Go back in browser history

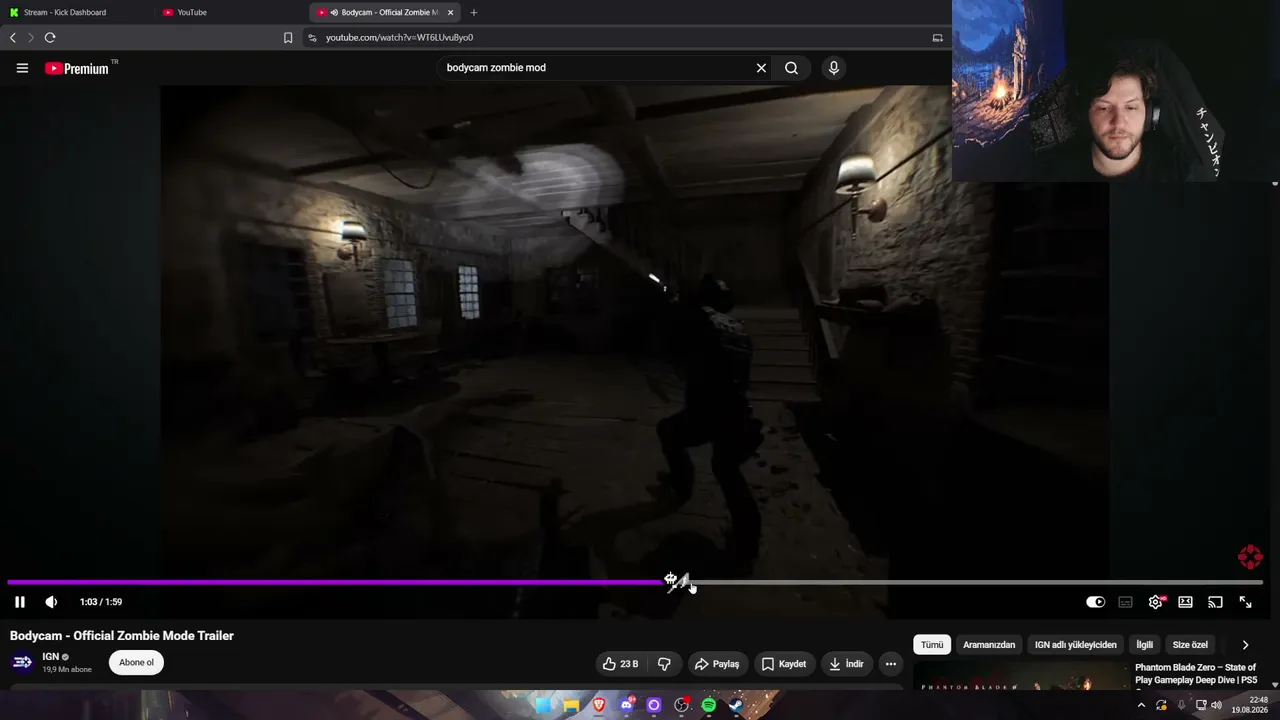click(x=13, y=37)
